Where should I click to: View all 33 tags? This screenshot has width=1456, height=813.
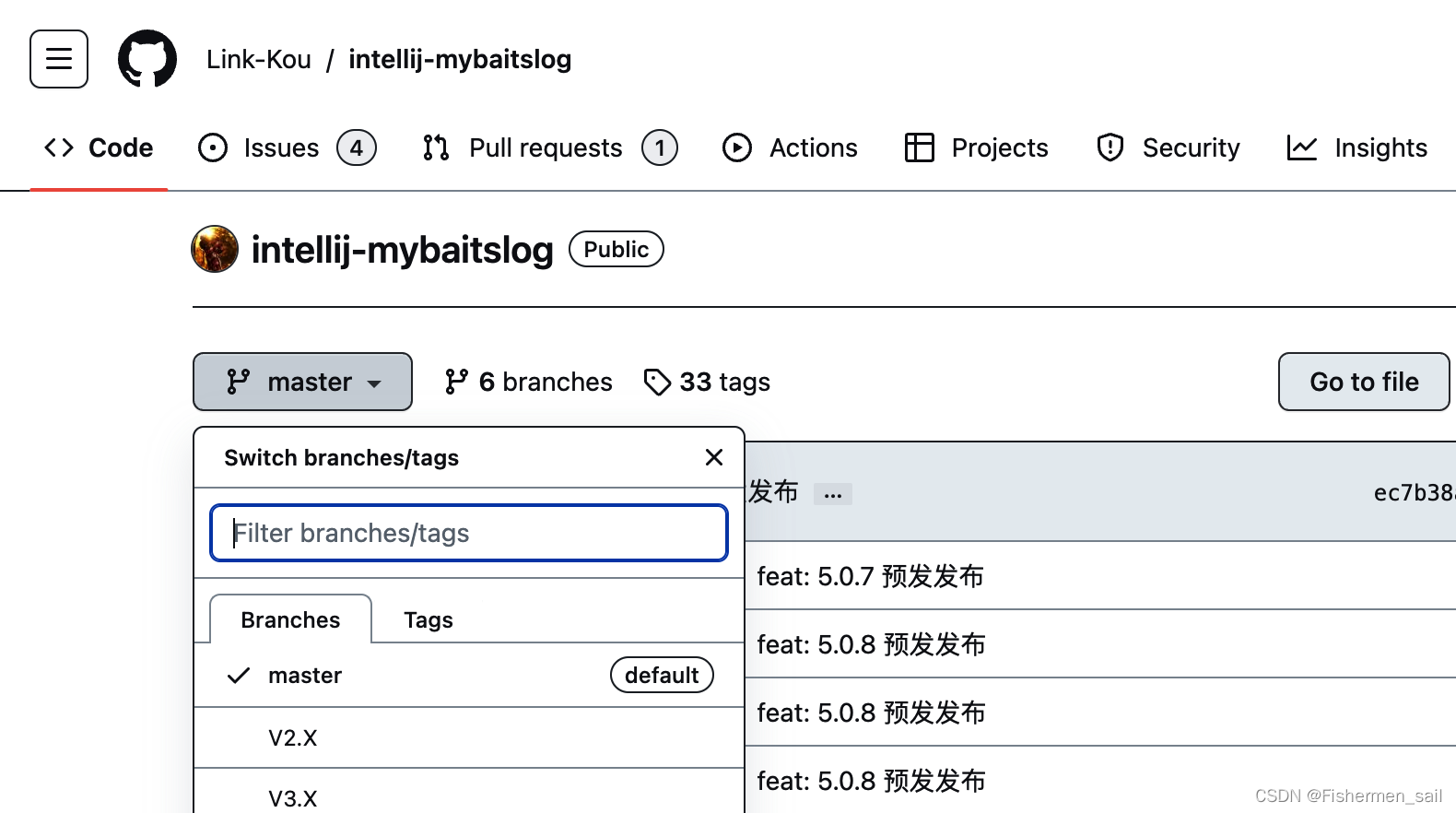coord(707,382)
